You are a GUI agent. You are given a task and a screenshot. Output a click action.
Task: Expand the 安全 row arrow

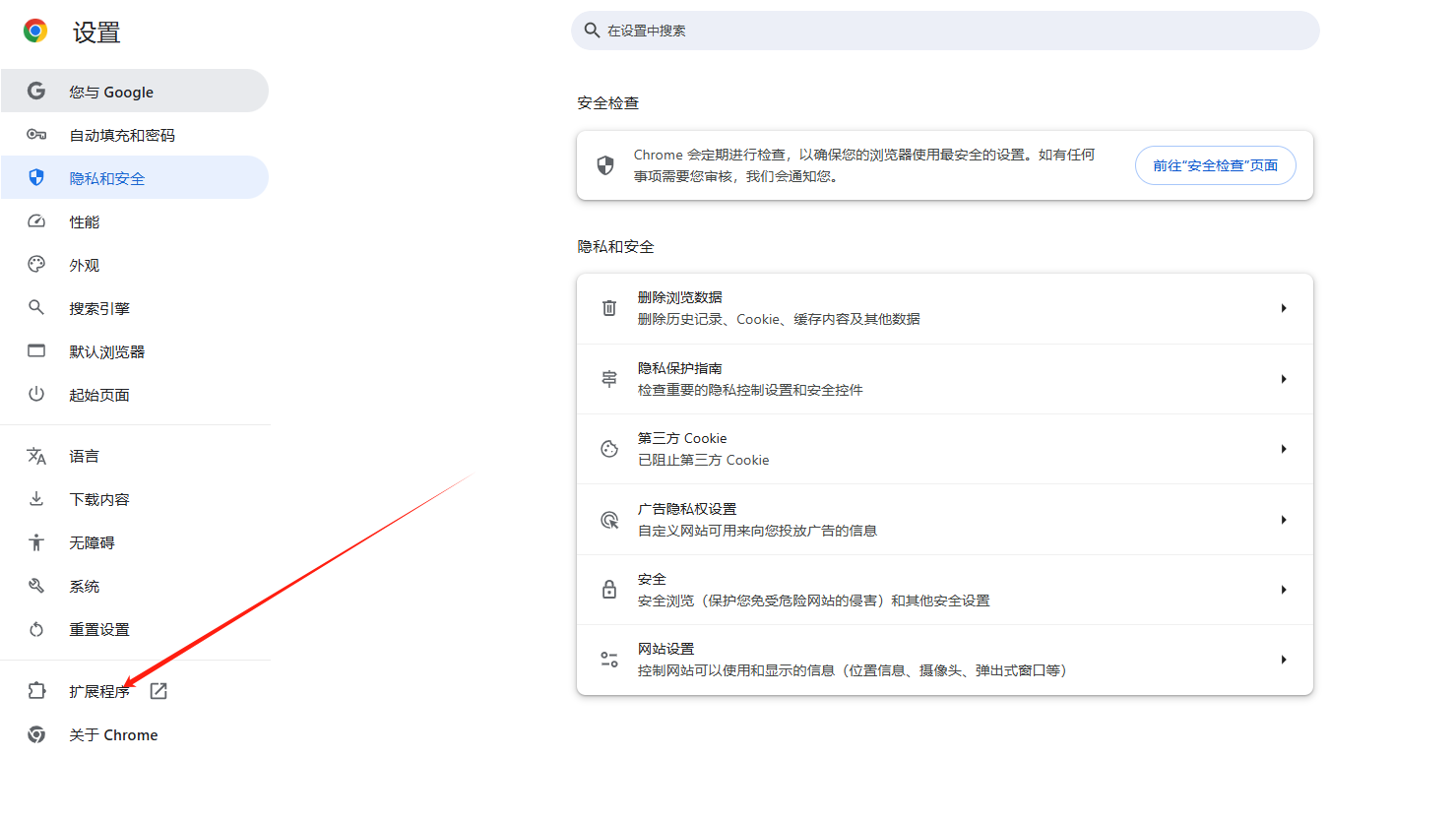pyautogui.click(x=1284, y=590)
